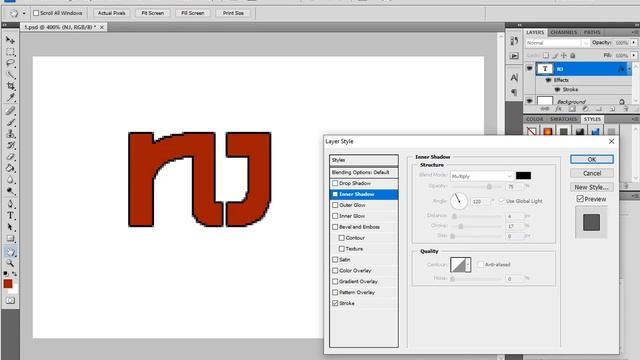
Task: Select the Path Selection tool
Action: [10, 227]
